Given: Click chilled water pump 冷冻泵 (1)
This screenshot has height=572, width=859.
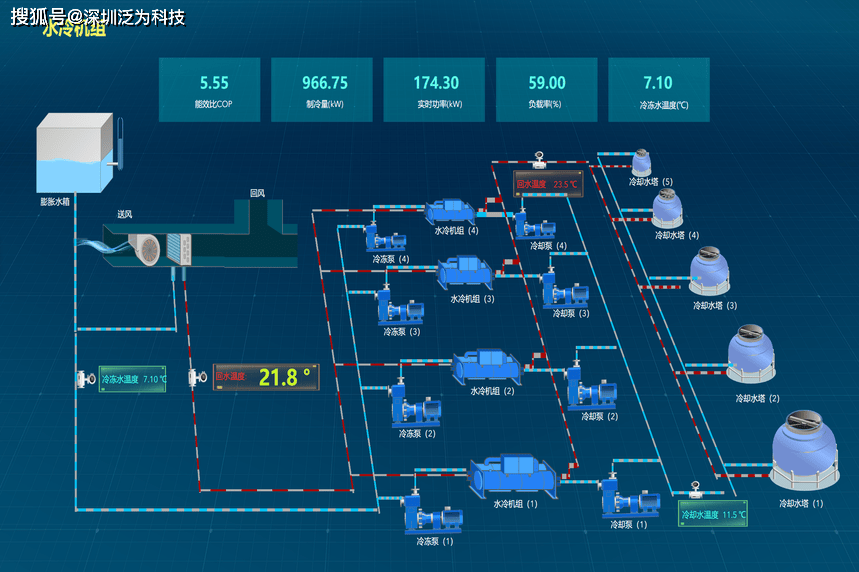Looking at the screenshot, I should 427,514.
